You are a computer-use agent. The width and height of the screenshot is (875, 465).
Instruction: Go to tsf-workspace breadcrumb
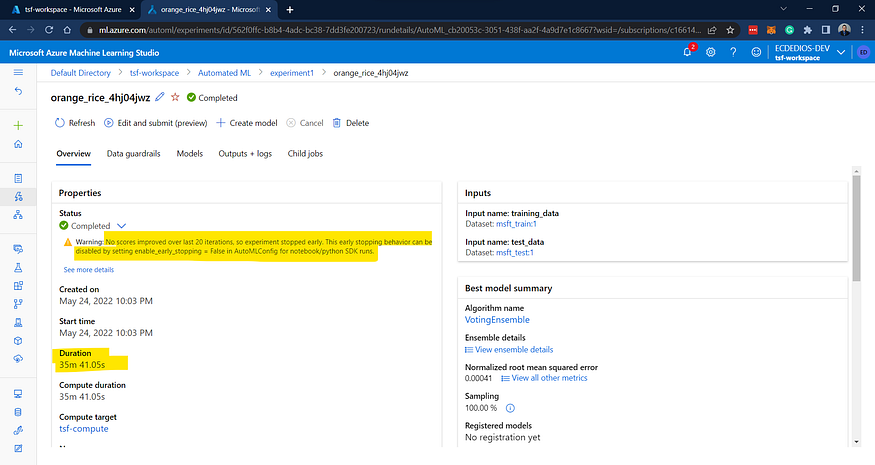(x=154, y=73)
